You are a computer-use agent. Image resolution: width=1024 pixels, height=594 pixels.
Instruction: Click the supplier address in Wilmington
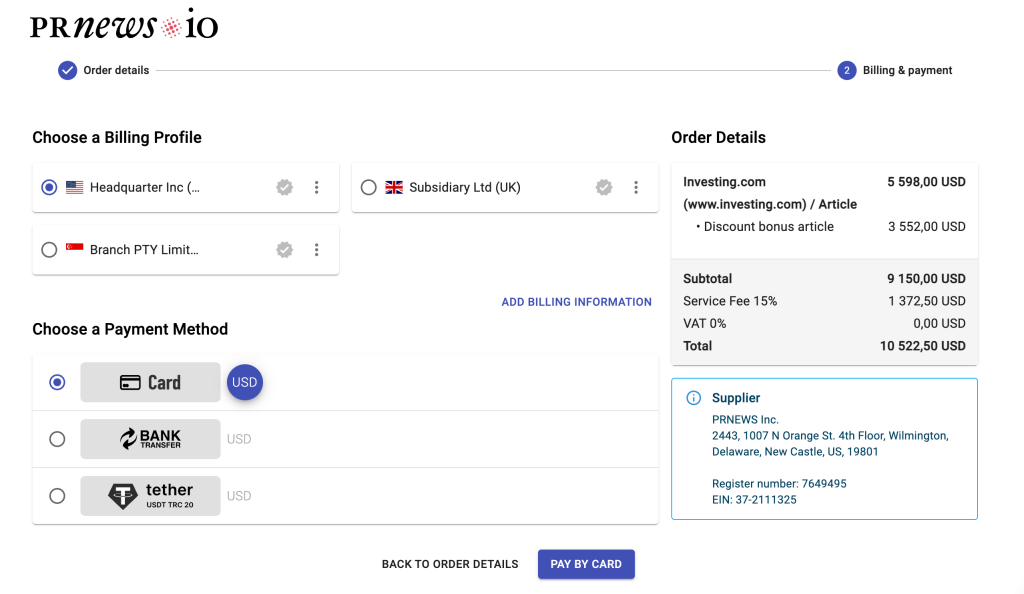click(x=830, y=444)
